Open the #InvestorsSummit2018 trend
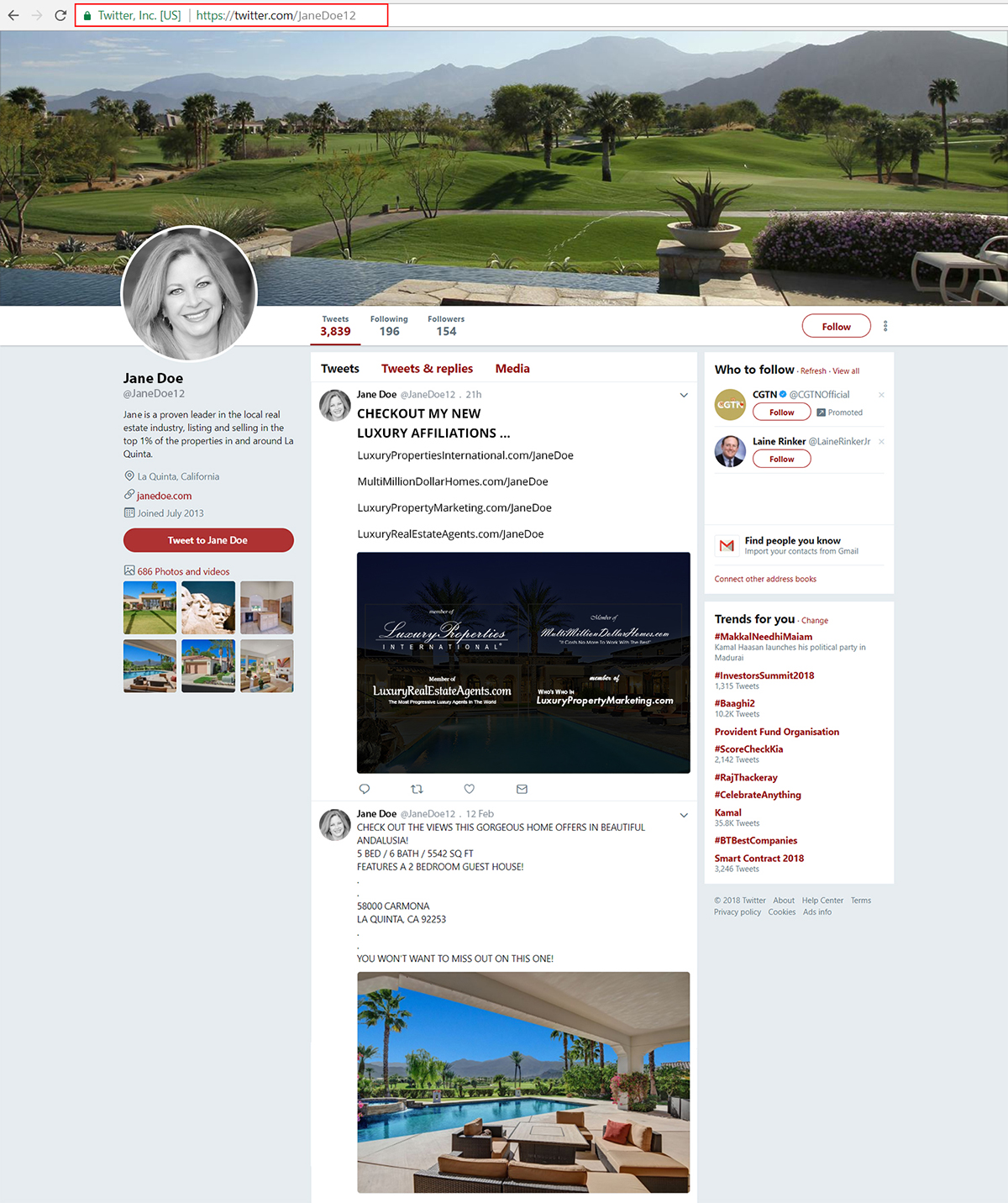The image size is (1008, 1203). (x=764, y=675)
